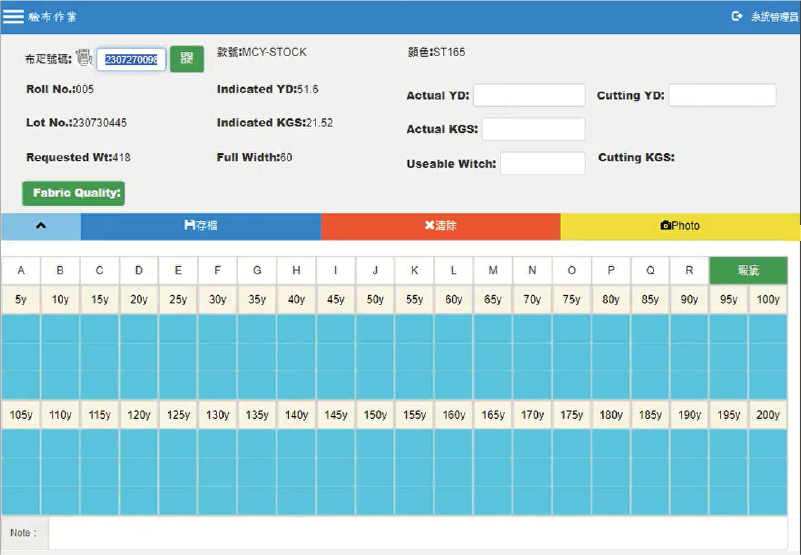Click the red 清除 clear button
Viewport: 801px width, 555px height.
[x=440, y=226]
